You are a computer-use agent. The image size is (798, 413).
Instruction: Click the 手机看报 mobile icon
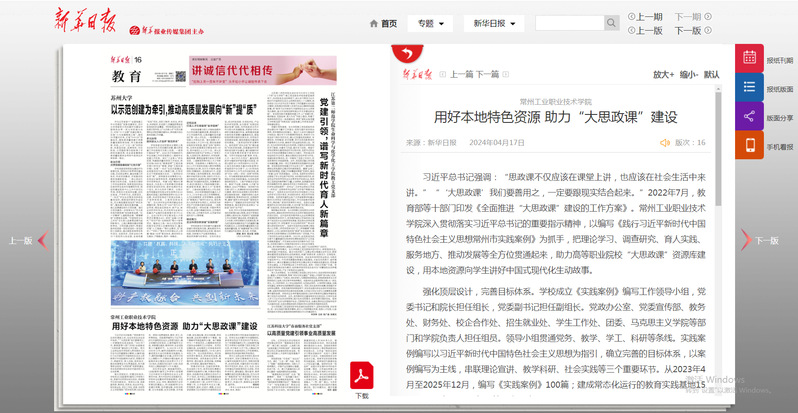(750, 146)
